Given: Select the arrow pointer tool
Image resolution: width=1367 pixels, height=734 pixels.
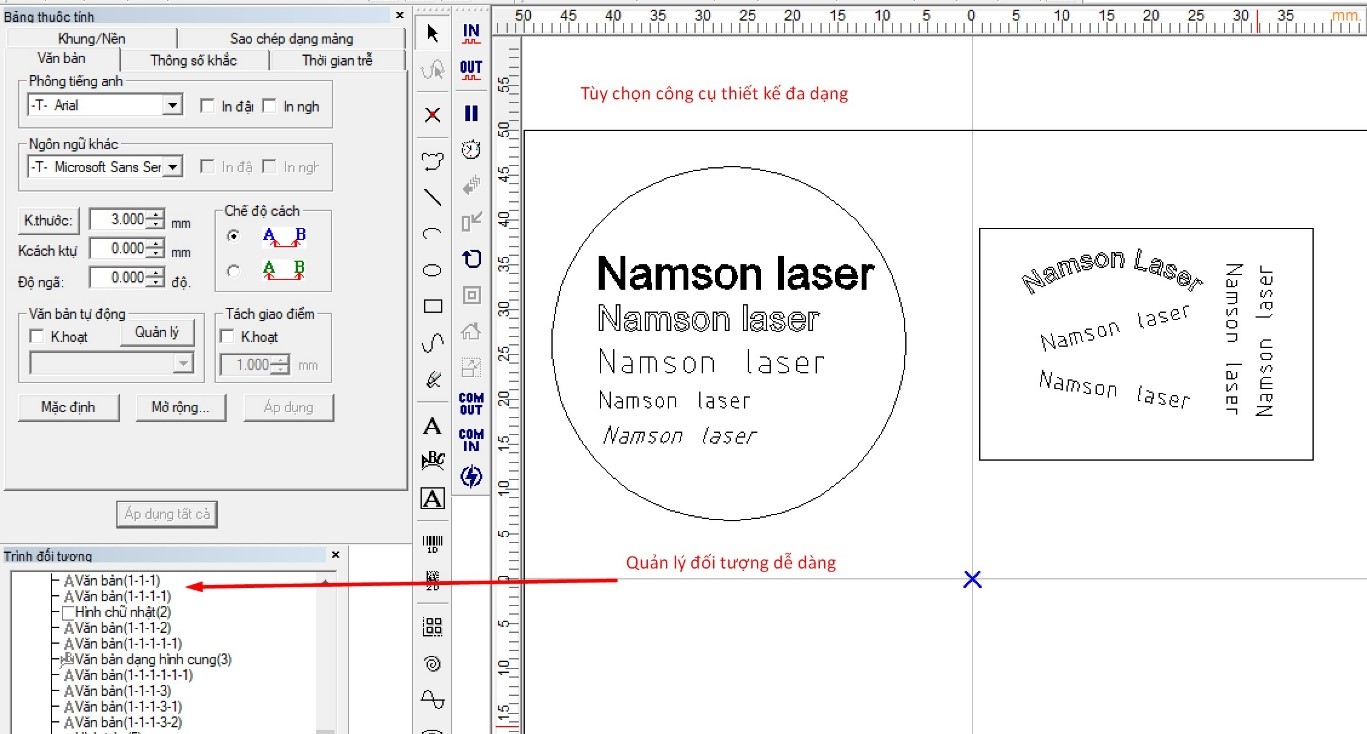Looking at the screenshot, I should click(432, 33).
